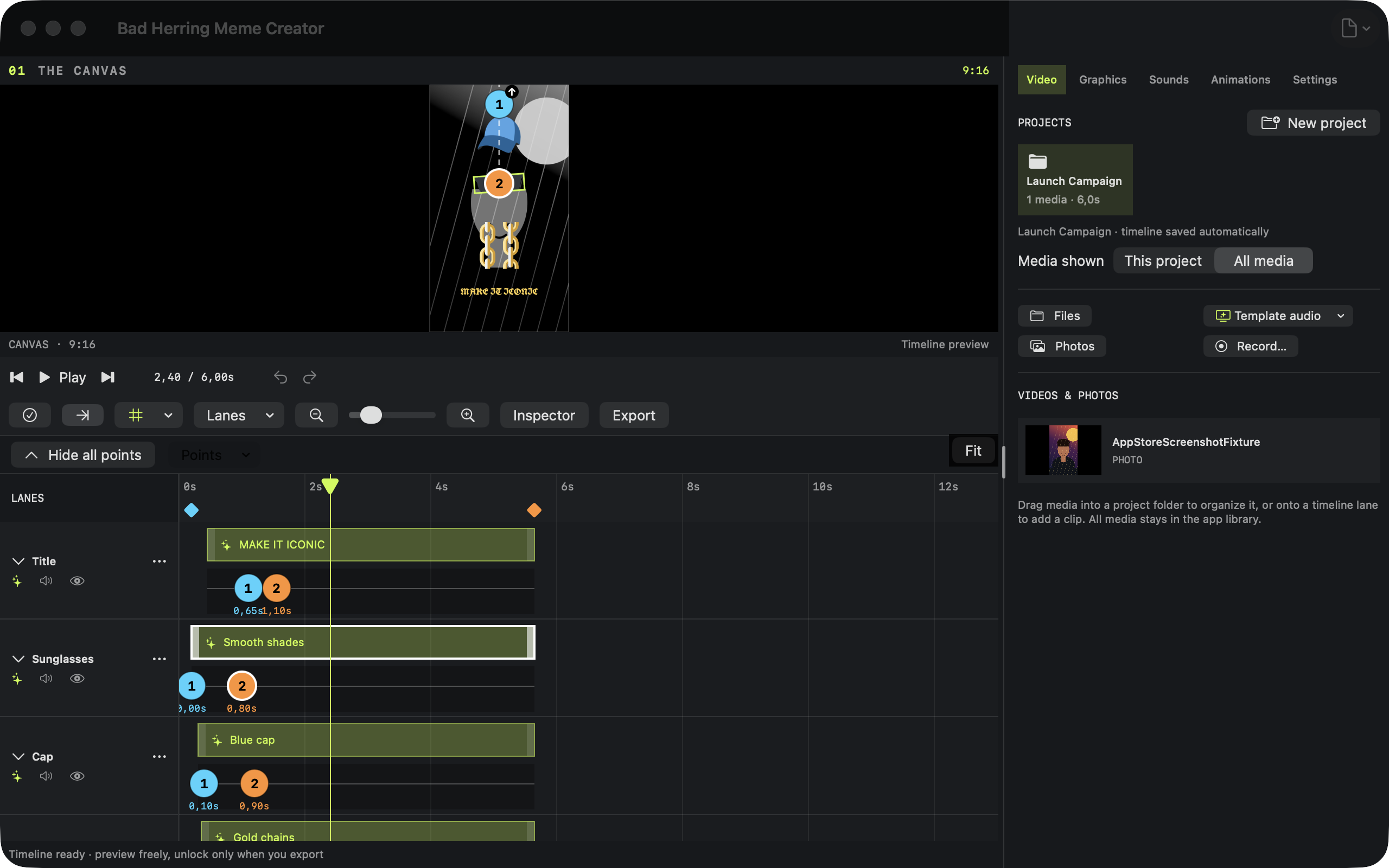
Task: Click the Fit button
Action: click(x=973, y=451)
